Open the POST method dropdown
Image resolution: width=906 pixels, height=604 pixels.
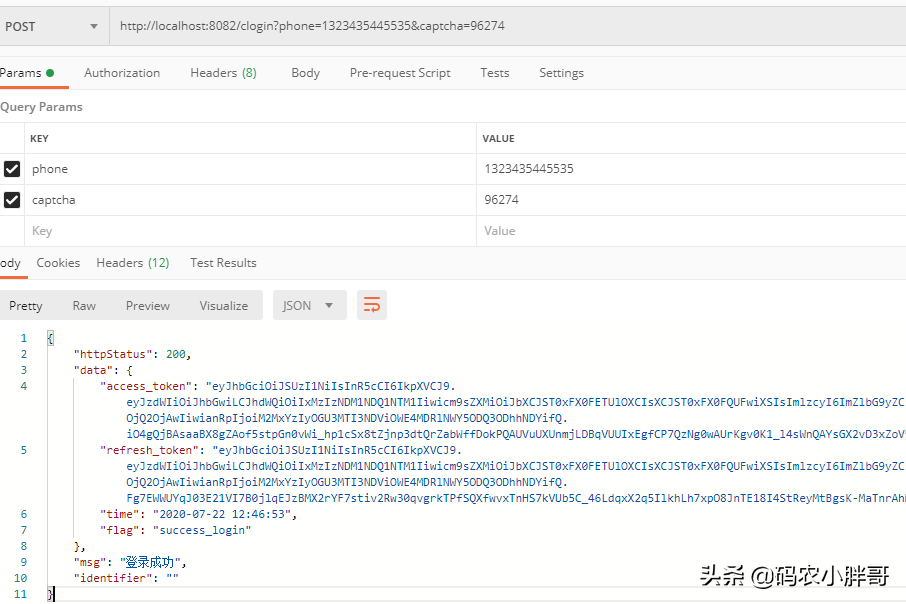click(x=52, y=27)
